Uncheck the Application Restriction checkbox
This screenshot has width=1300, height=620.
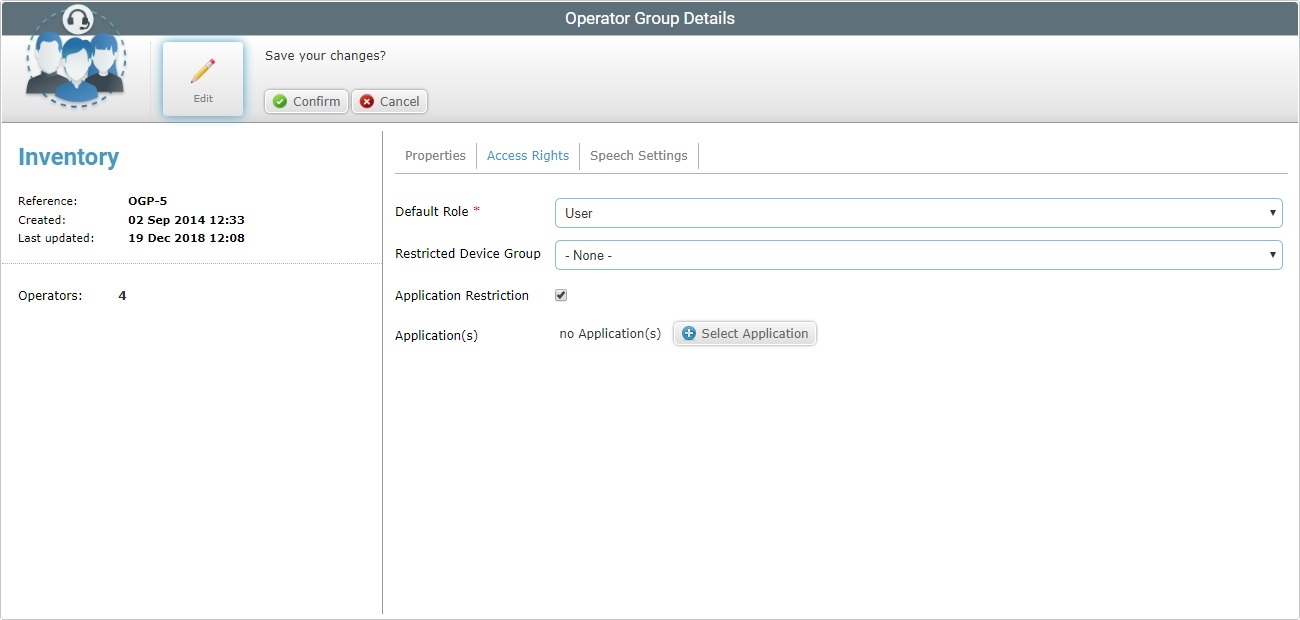click(561, 294)
